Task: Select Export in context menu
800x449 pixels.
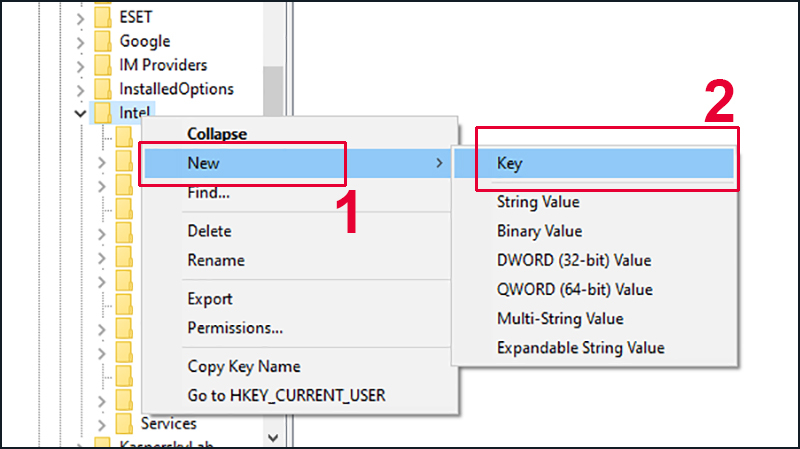Action: pos(210,298)
